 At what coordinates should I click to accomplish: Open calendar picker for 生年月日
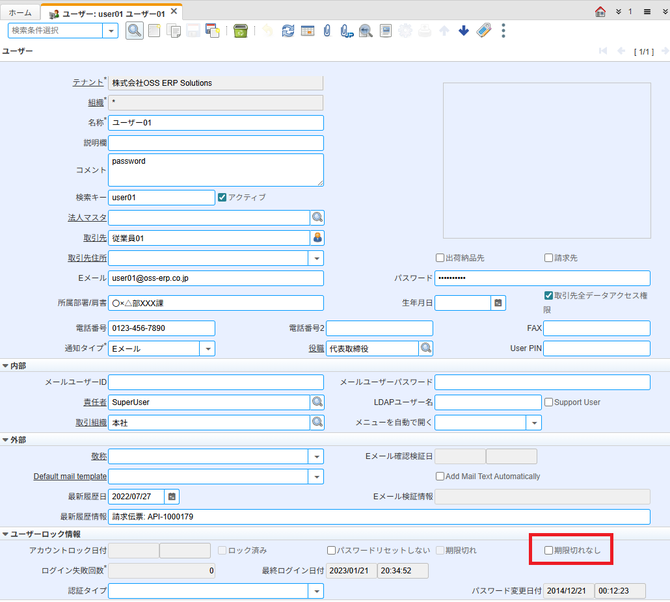pos(498,303)
